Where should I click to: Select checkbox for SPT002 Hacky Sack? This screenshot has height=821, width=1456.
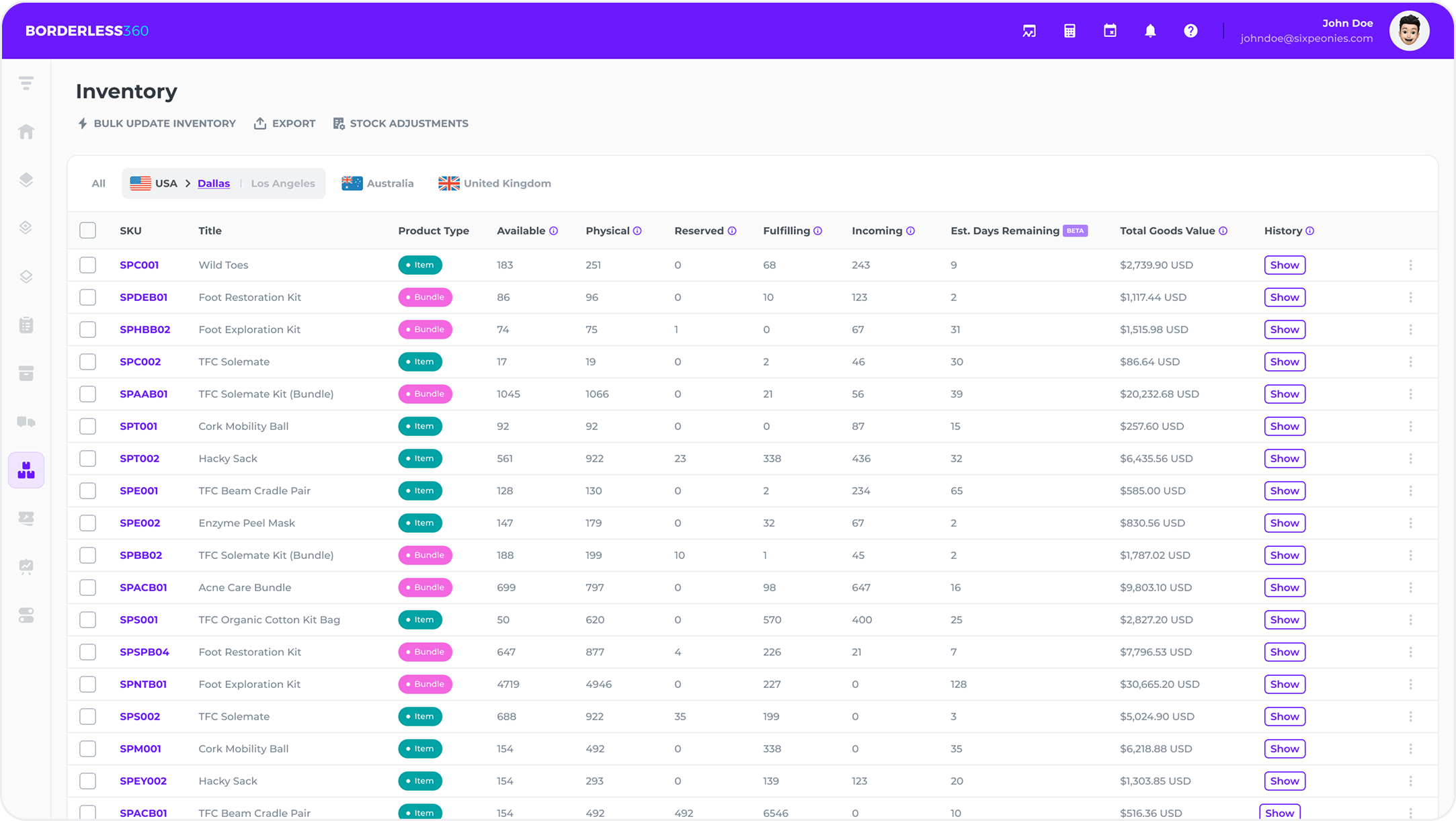coord(87,459)
